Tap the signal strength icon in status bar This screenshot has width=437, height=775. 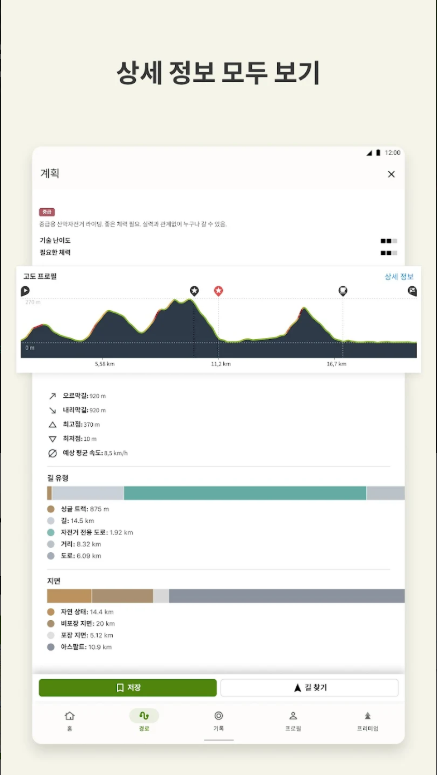pos(369,153)
